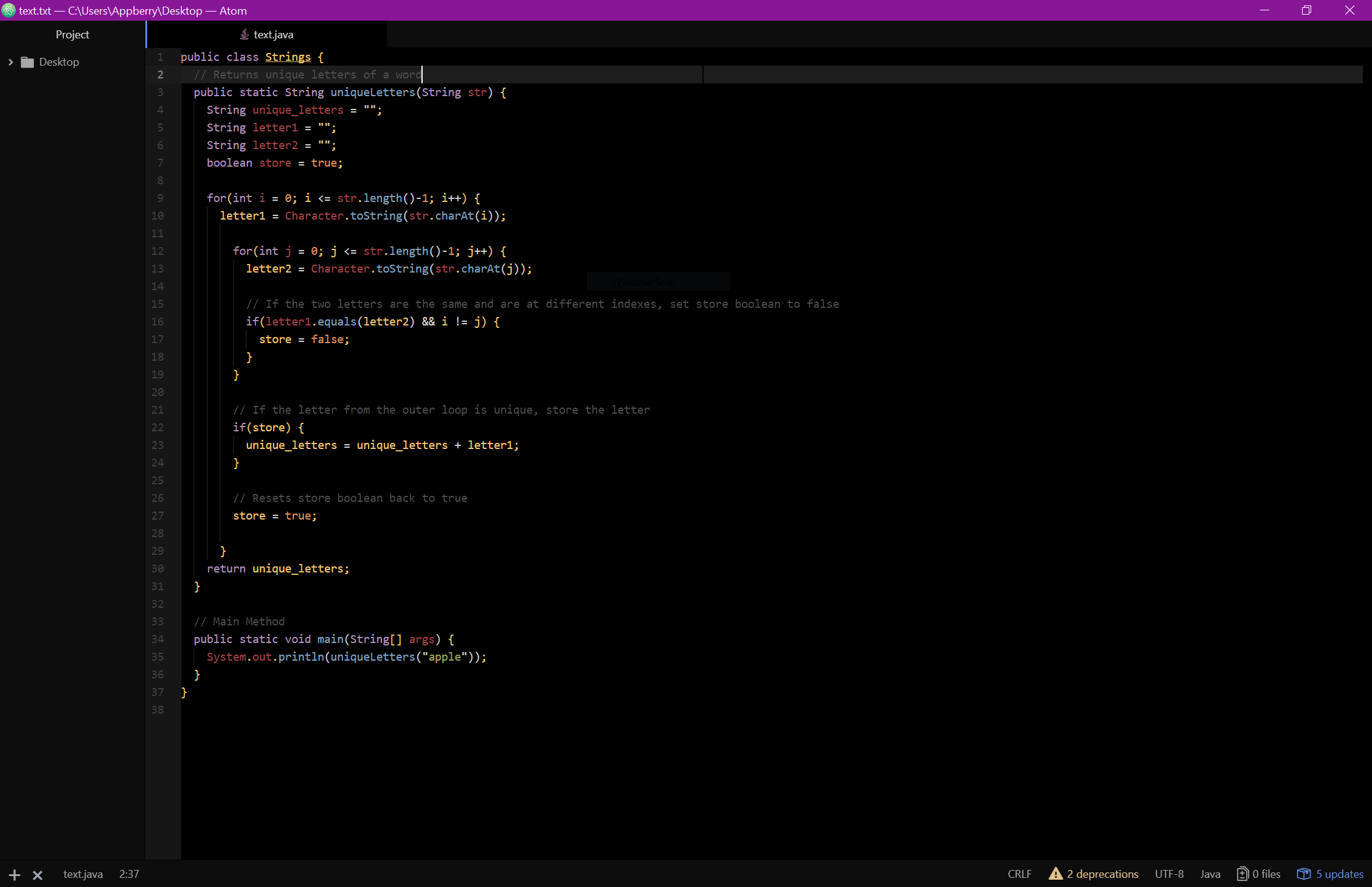Select the Desktop project folder label
Image resolution: width=1372 pixels, height=887 pixels.
pos(59,62)
